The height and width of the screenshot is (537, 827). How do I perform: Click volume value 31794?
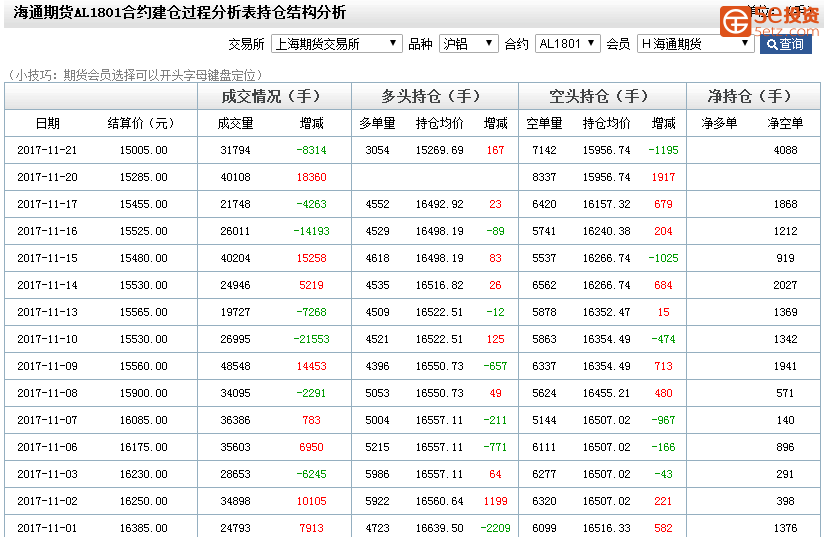[x=235, y=150]
